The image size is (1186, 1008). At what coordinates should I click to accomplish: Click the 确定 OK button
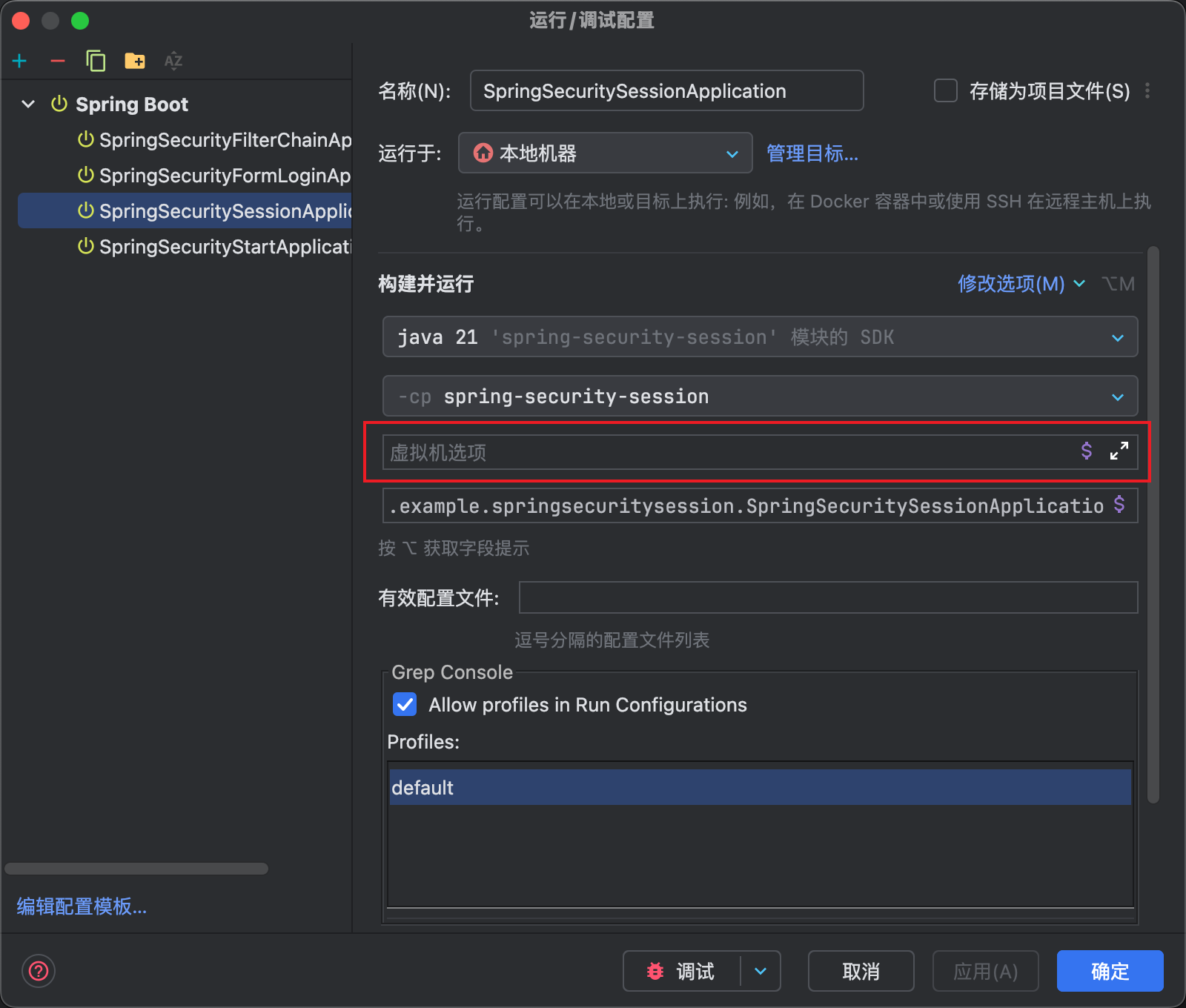click(1109, 971)
